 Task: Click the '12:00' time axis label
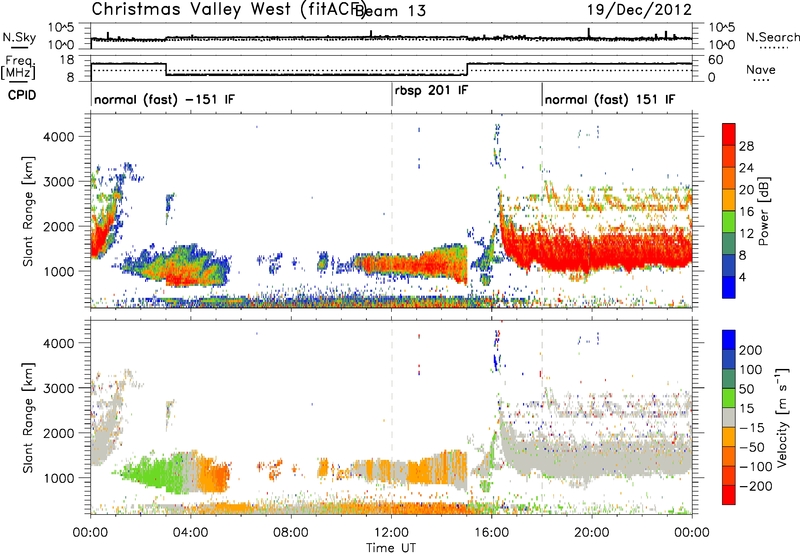391,533
